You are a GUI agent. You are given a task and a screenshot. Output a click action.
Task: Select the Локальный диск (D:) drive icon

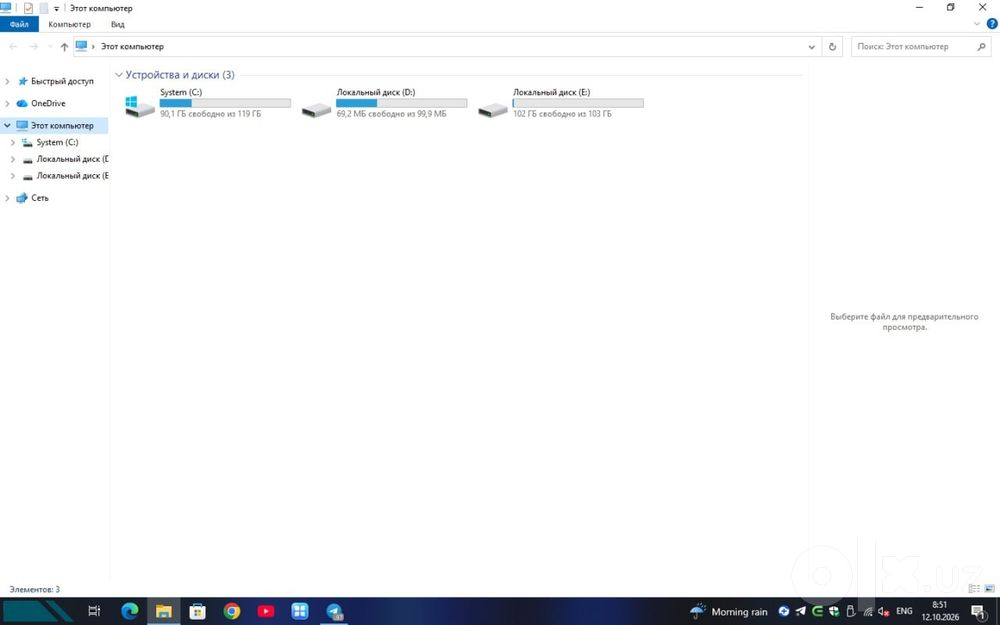pos(317,110)
